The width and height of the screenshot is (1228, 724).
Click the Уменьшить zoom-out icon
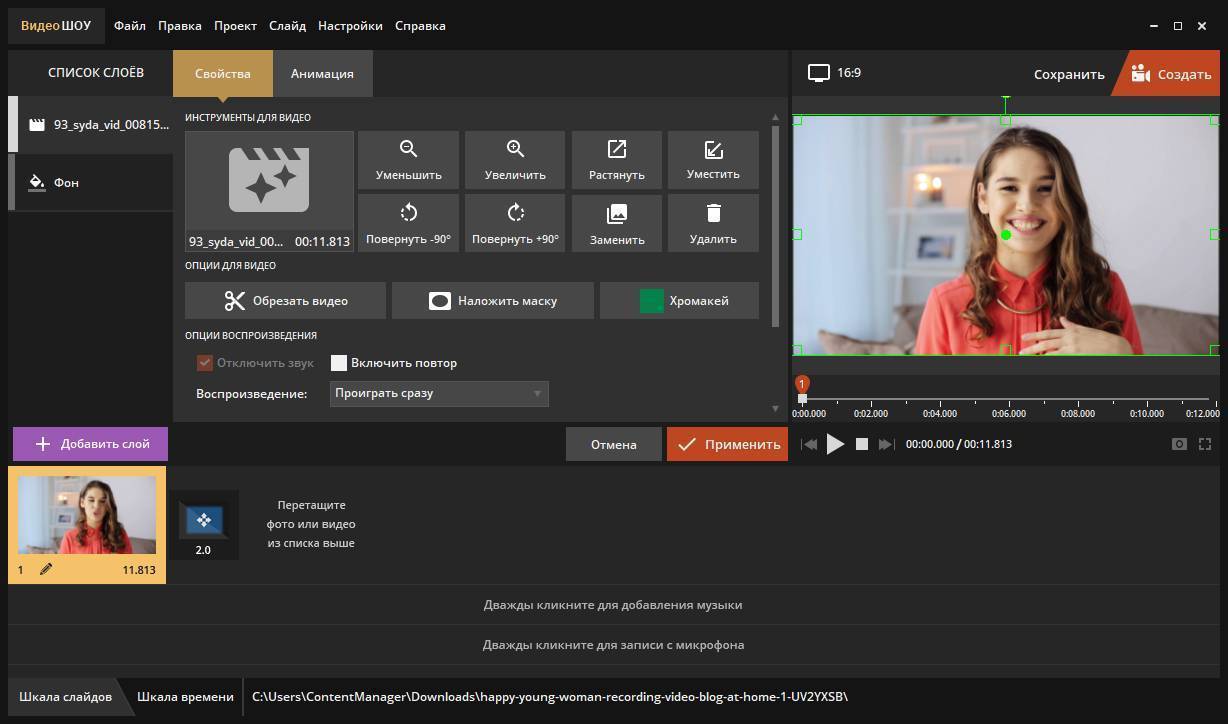pyautogui.click(x=408, y=150)
